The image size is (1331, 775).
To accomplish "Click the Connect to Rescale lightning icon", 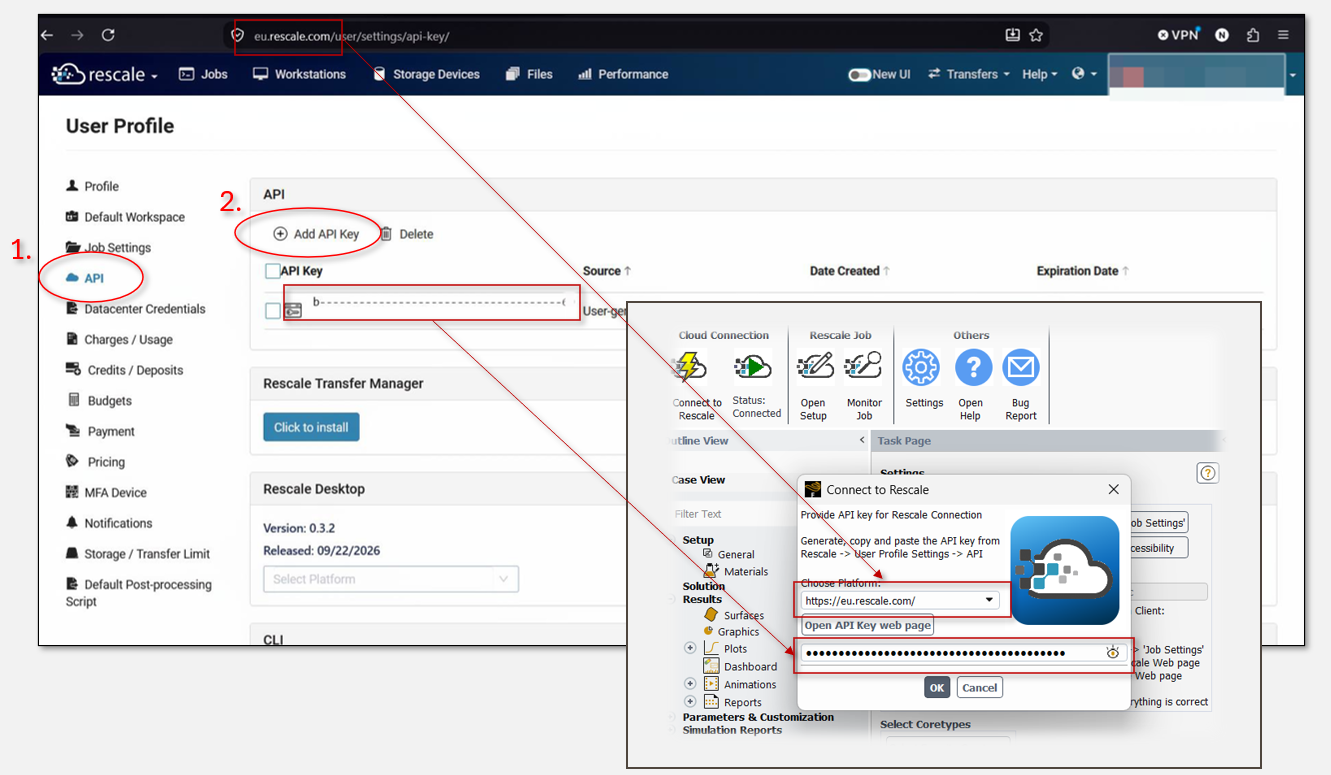I will tap(689, 367).
